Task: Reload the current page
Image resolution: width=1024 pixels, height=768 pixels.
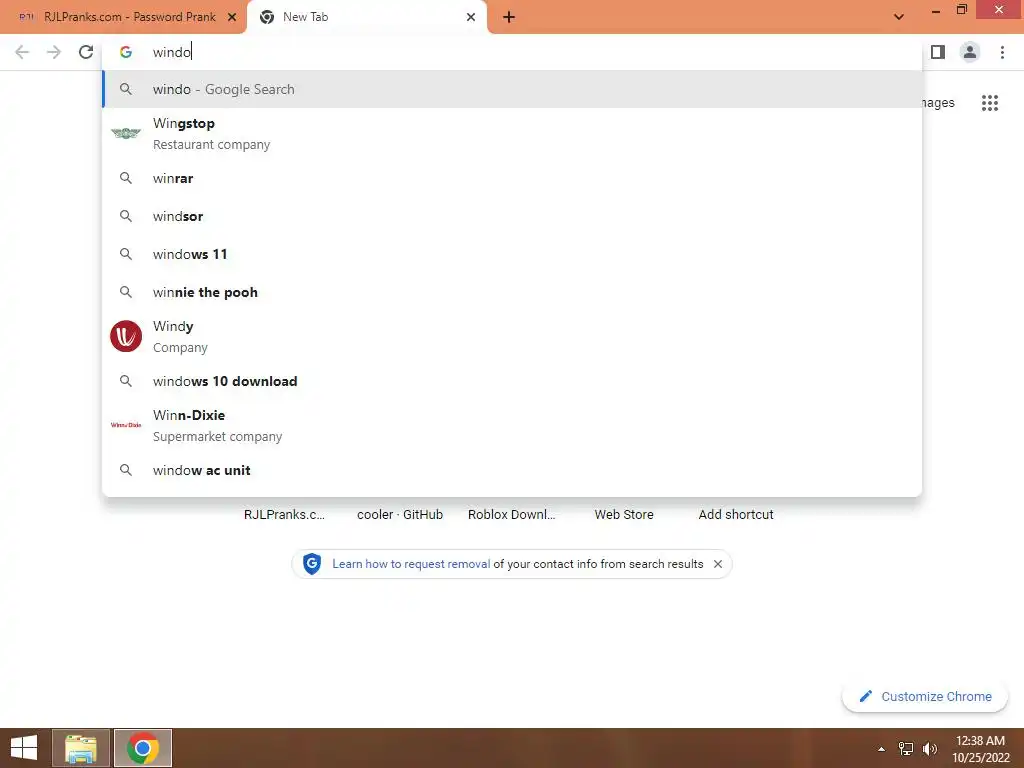Action: click(x=86, y=52)
